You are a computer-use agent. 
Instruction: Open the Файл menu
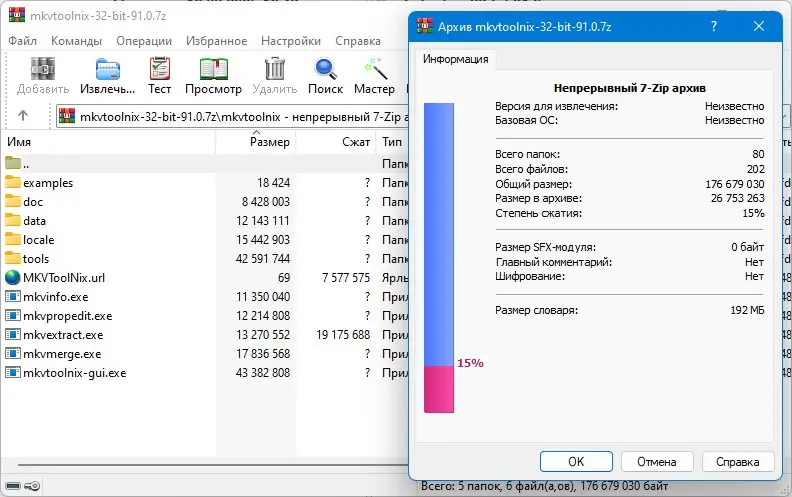pyautogui.click(x=23, y=41)
